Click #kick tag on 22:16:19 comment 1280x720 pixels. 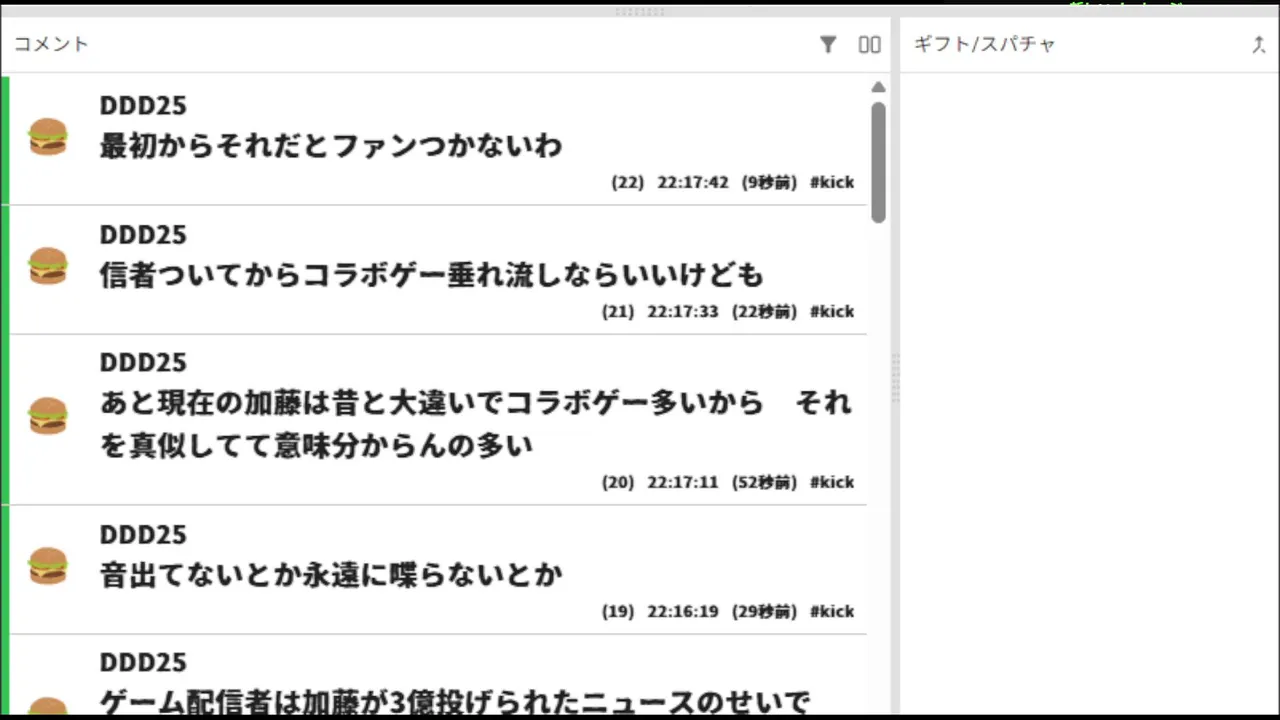click(832, 611)
